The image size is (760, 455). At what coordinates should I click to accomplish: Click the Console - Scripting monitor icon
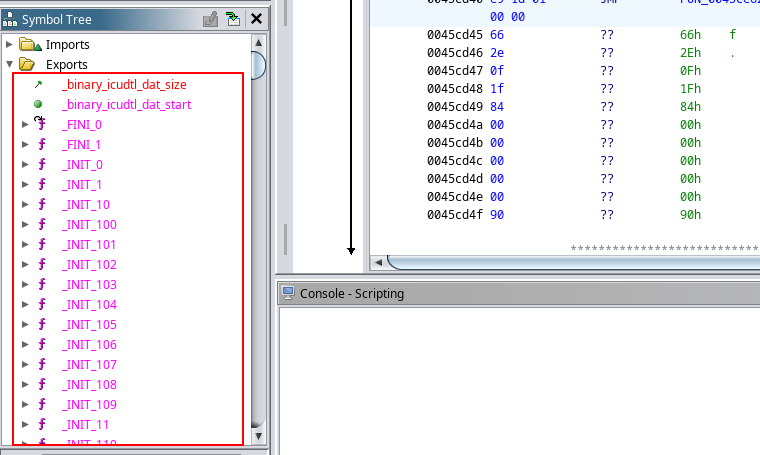(288, 293)
